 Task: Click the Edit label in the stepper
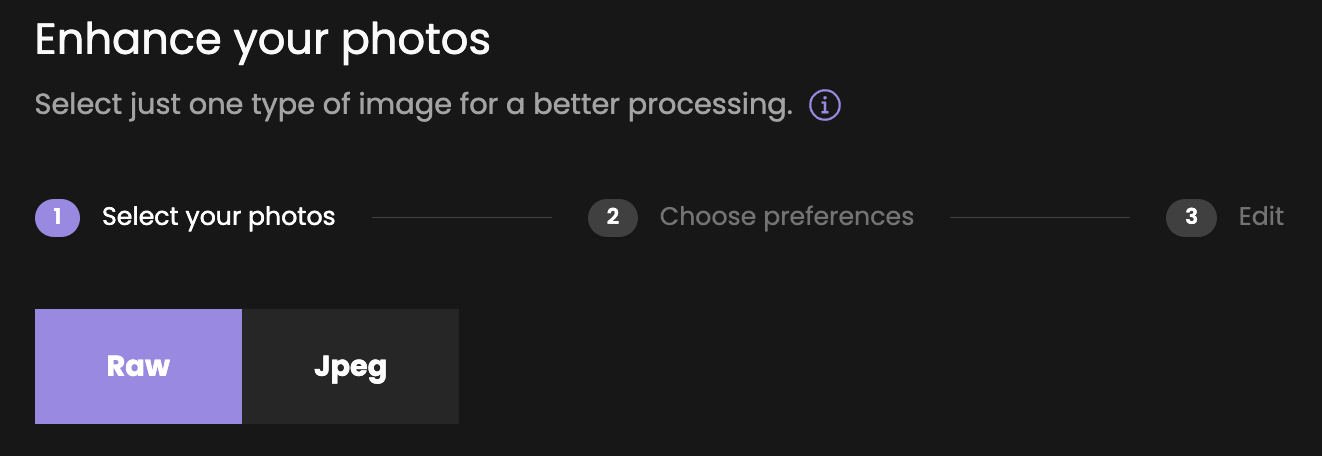click(x=1261, y=217)
